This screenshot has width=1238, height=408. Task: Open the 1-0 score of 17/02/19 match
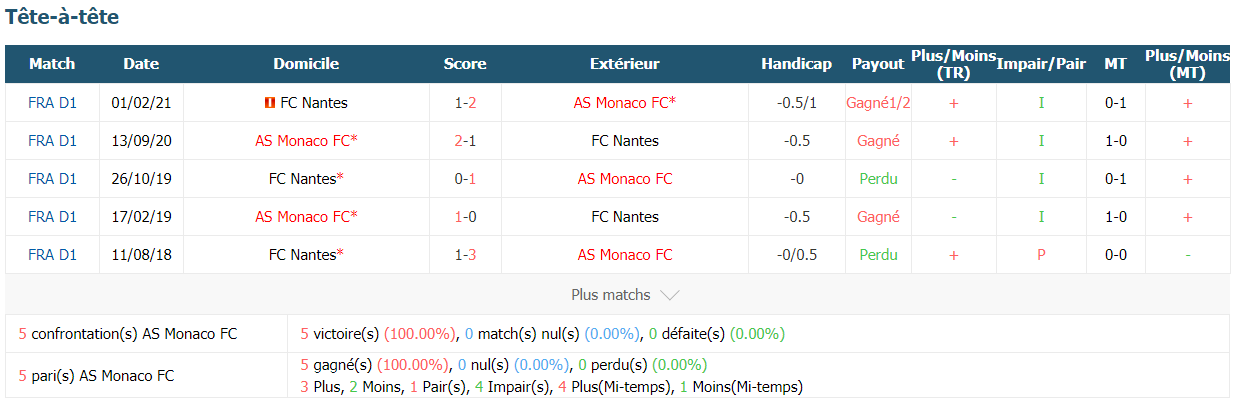point(465,217)
